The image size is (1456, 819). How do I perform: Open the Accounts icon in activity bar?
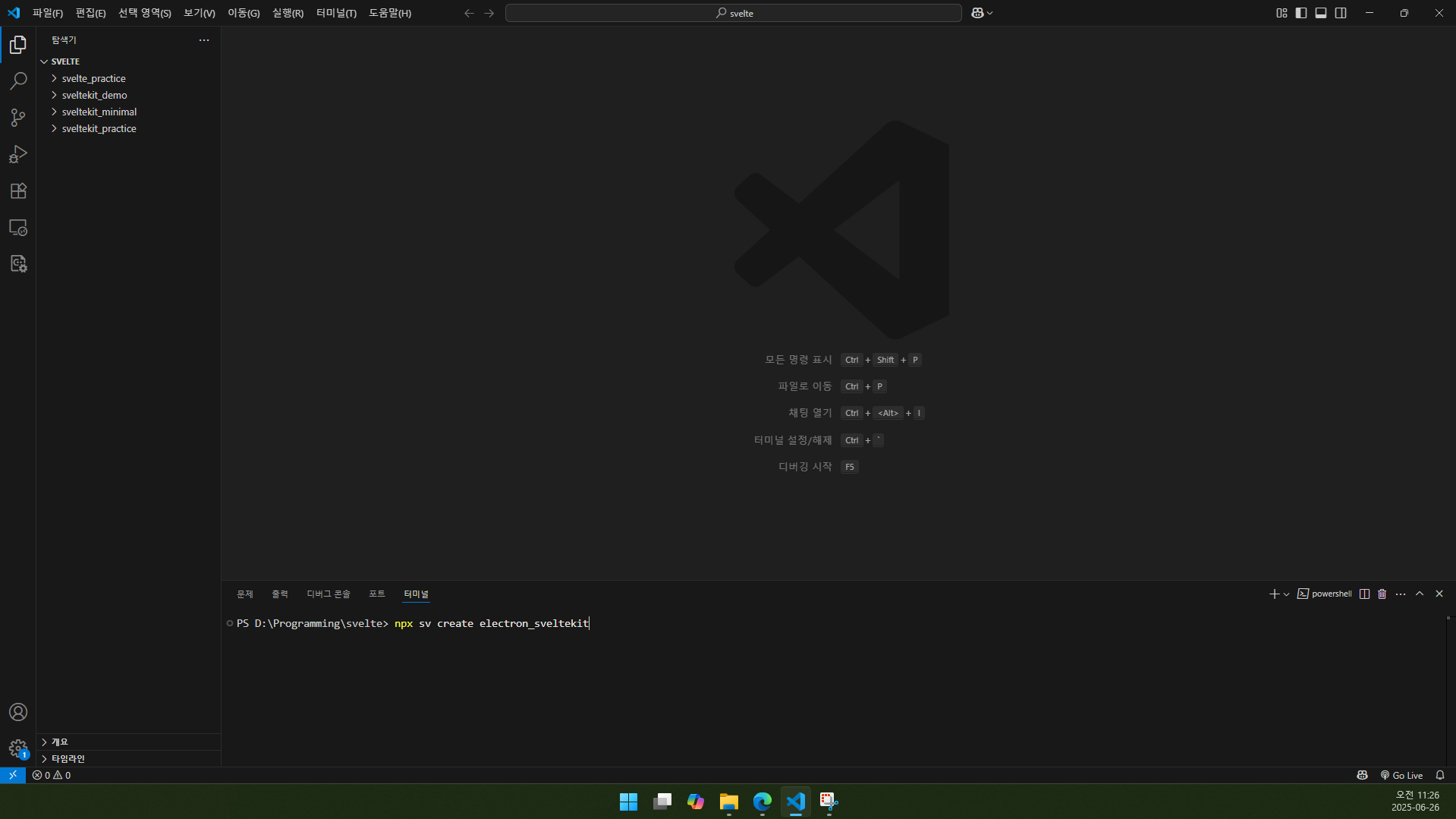[18, 712]
